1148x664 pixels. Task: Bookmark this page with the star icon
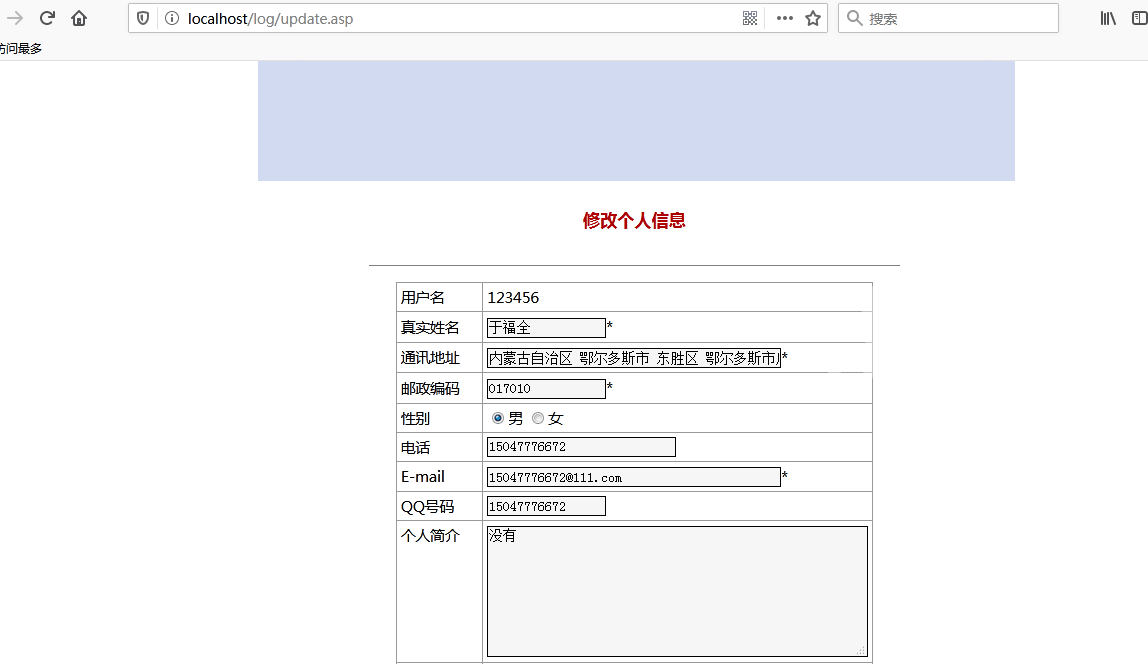point(813,18)
